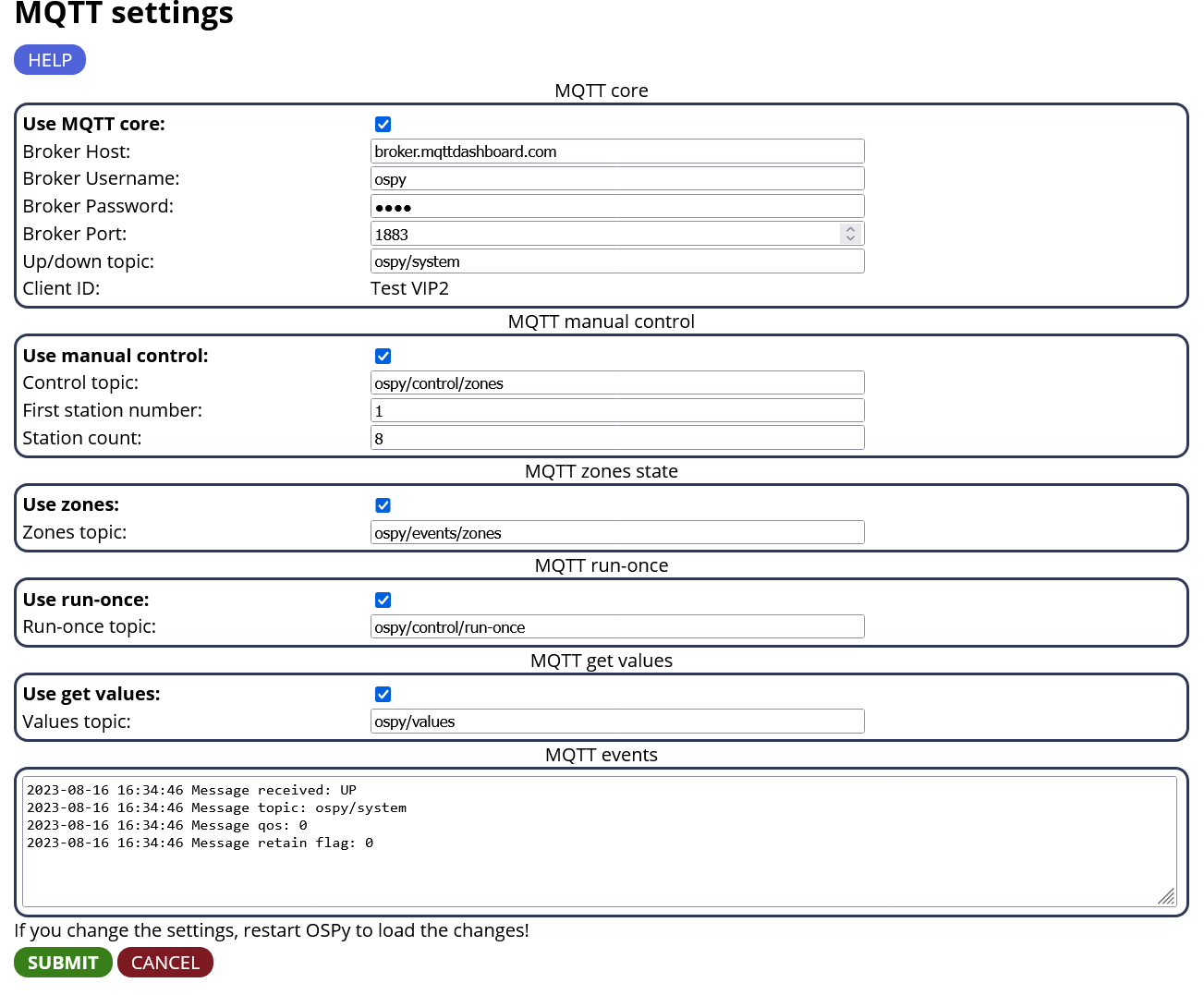Edit the Up/down topic field

tap(617, 261)
